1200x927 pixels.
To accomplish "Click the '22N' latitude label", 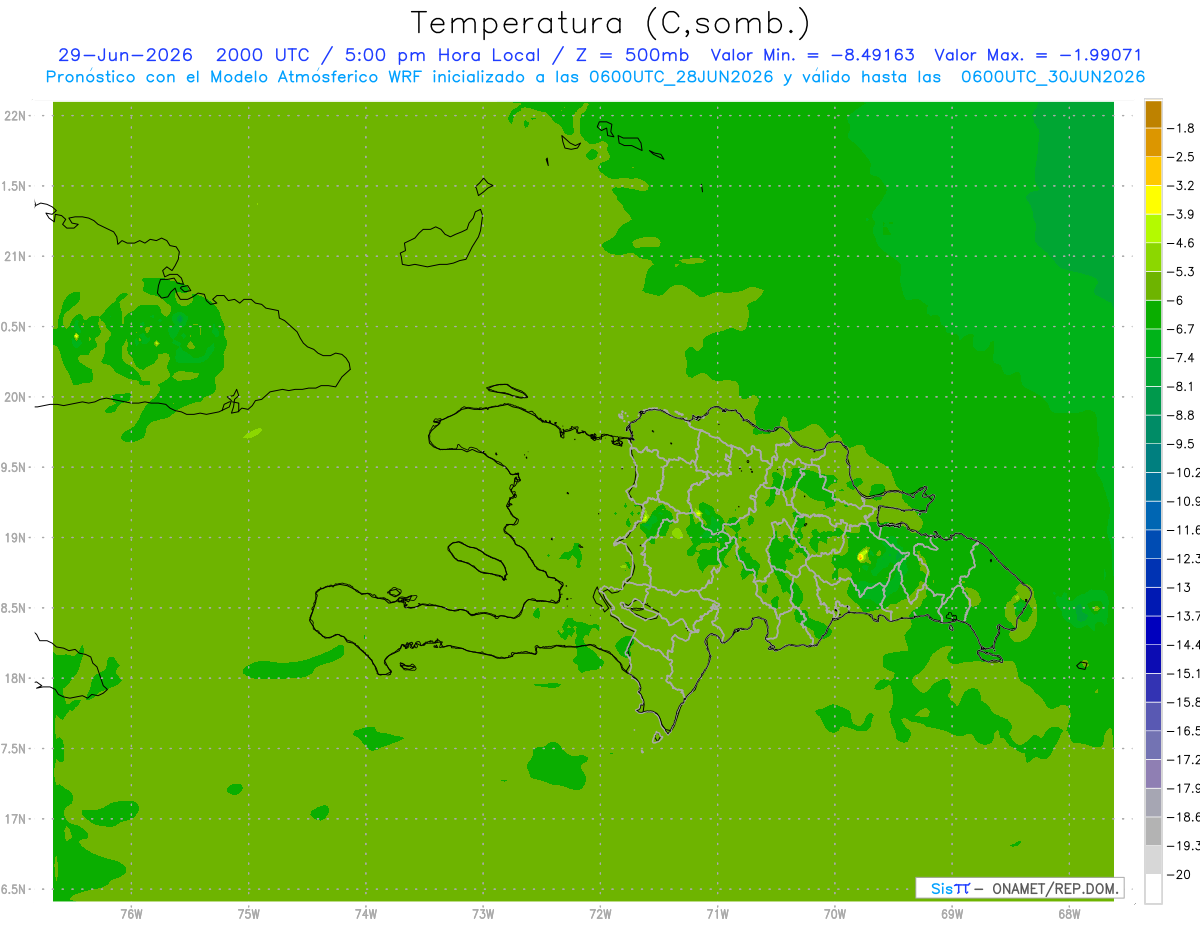I will [x=17, y=116].
